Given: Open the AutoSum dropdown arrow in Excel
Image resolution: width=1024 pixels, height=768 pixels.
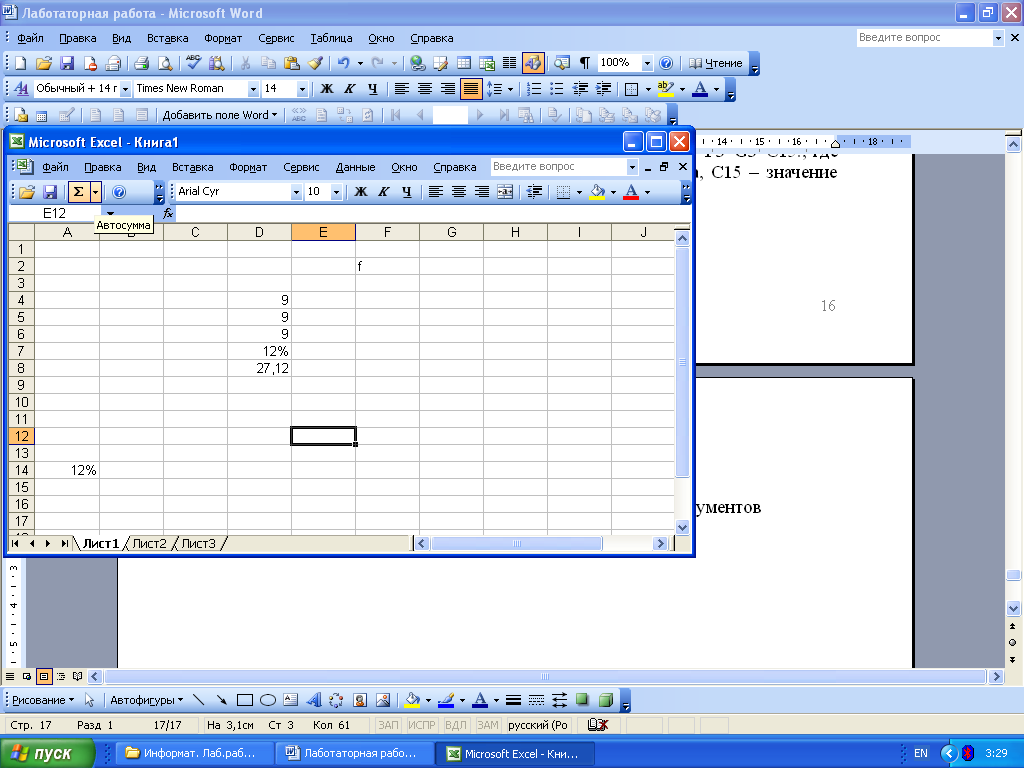Looking at the screenshot, I should [96, 192].
